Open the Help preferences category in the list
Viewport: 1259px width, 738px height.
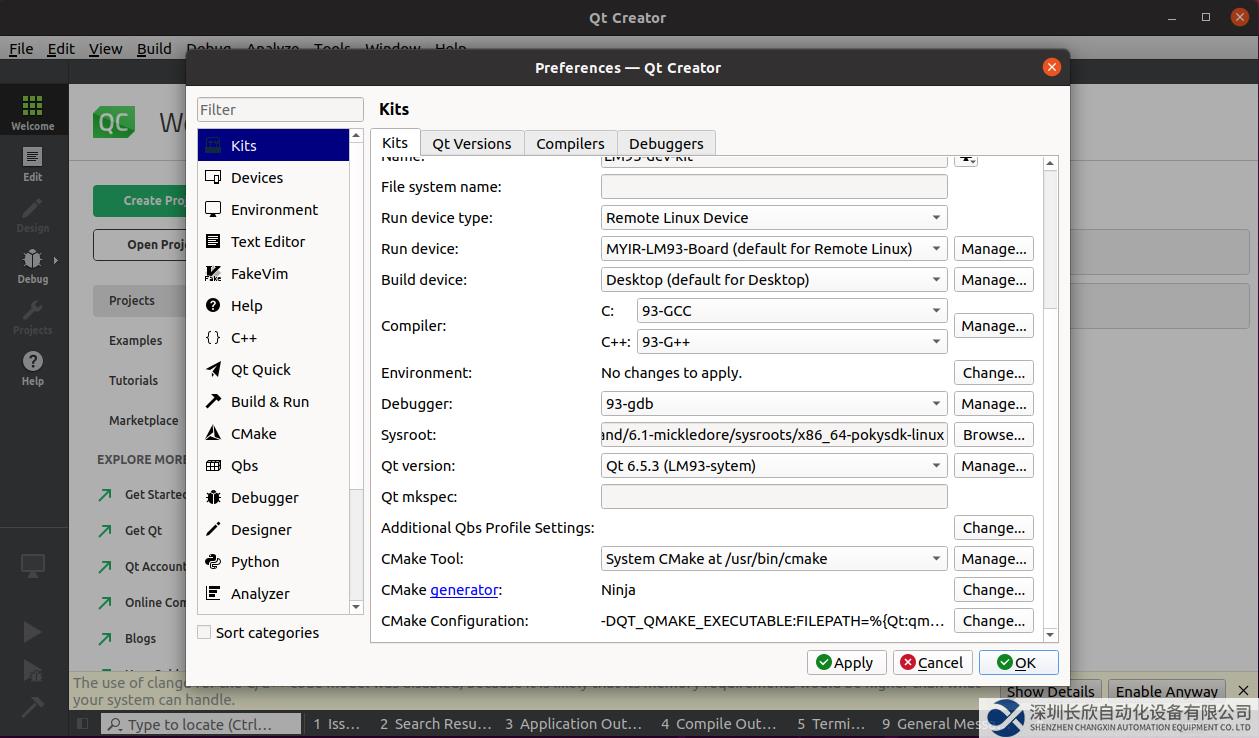pyautogui.click(x=273, y=305)
